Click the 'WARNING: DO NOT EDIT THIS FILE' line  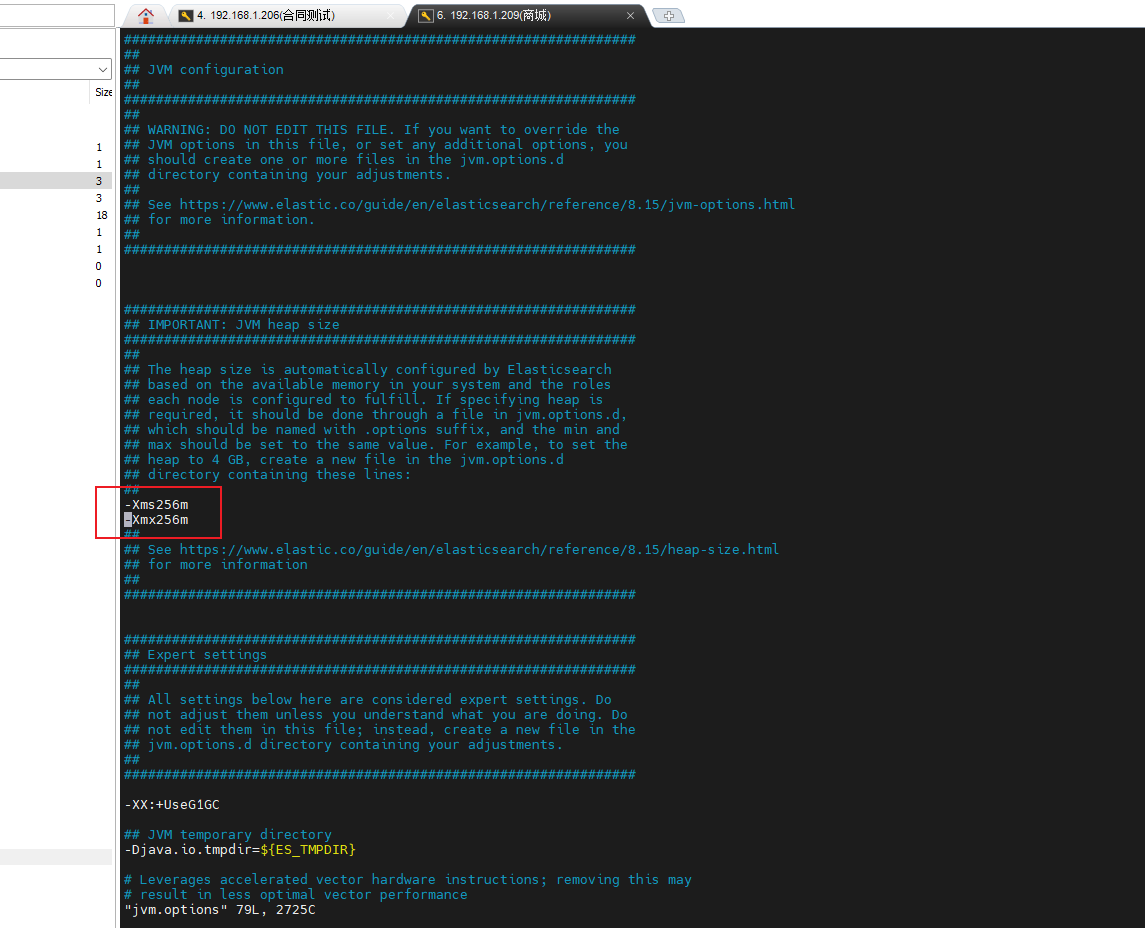372,129
